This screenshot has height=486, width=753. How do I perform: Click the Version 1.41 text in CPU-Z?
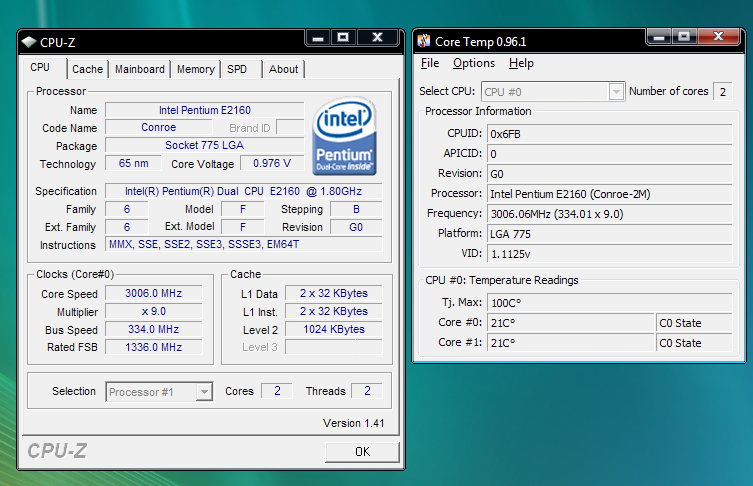(353, 423)
